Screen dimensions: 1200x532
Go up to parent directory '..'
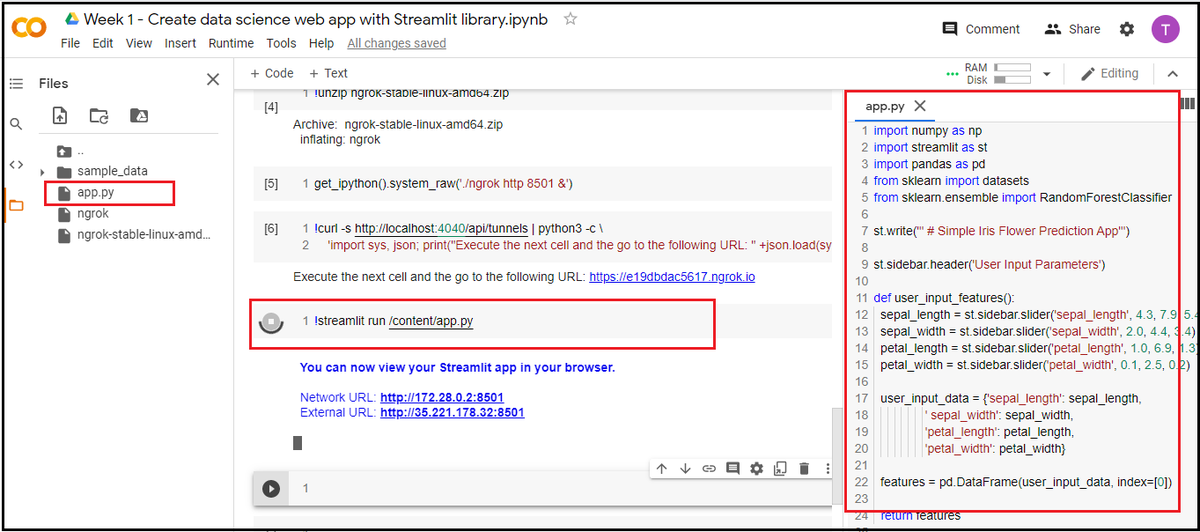tap(68, 152)
